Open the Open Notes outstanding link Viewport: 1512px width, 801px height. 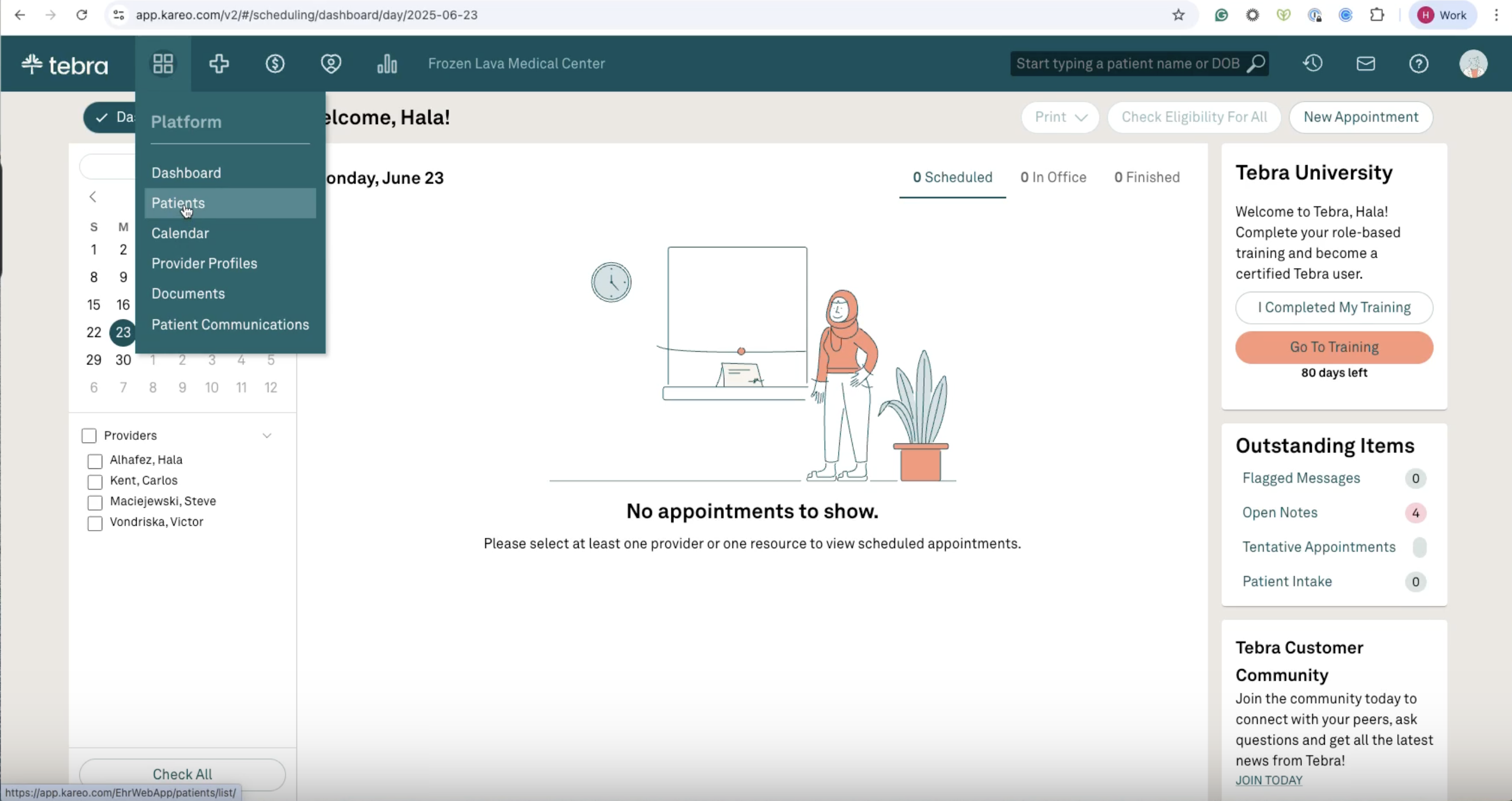click(x=1280, y=513)
